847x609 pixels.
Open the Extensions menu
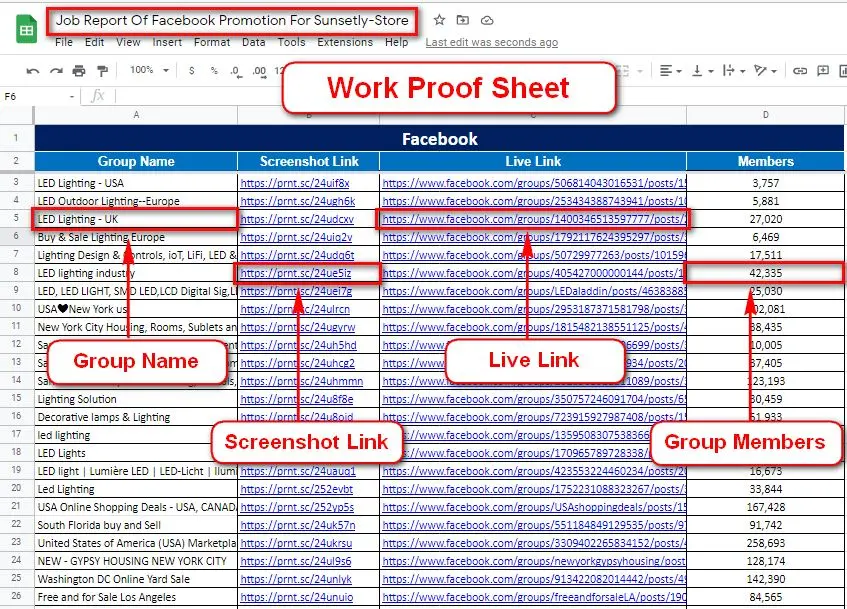coord(345,42)
